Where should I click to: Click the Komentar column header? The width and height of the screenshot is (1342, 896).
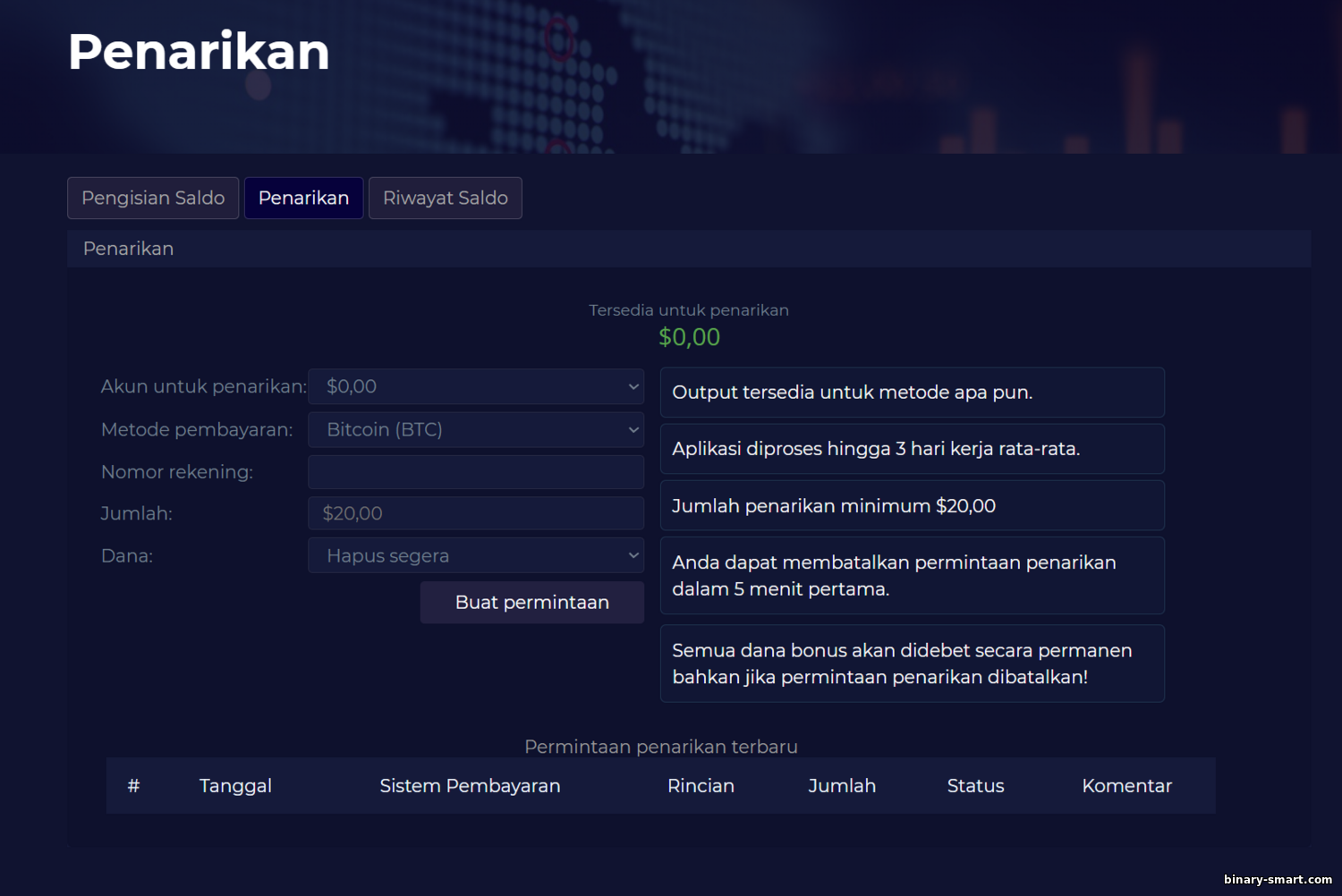[1126, 786]
